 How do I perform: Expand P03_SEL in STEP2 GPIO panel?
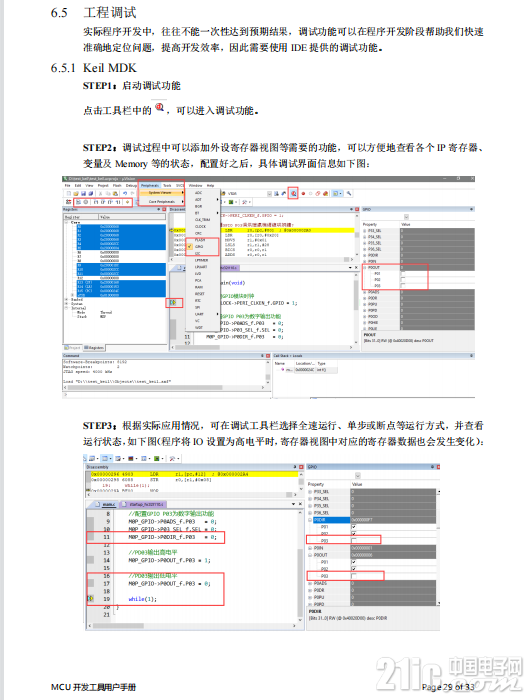(365, 231)
